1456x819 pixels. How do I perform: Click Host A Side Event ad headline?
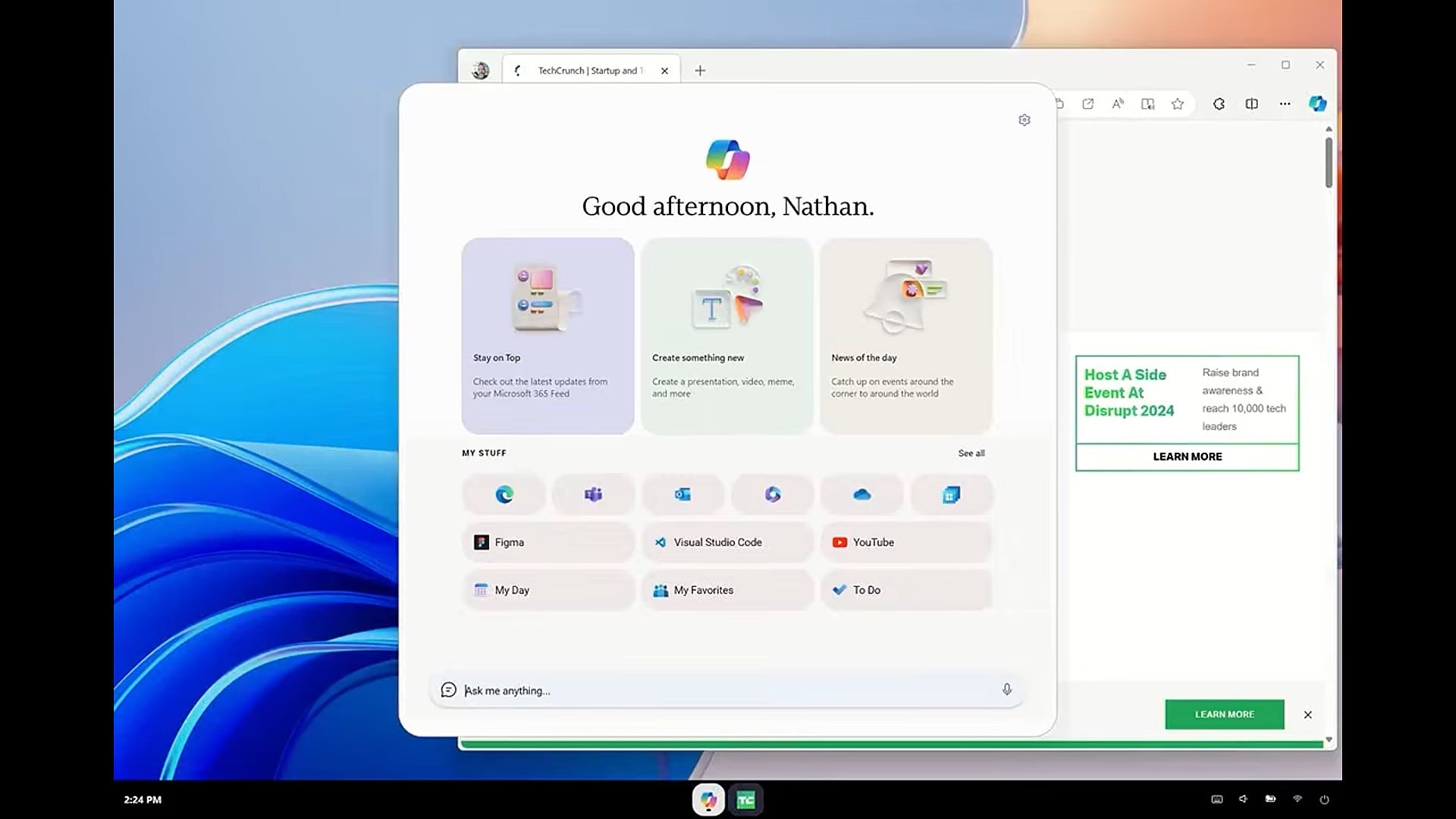(x=1128, y=393)
